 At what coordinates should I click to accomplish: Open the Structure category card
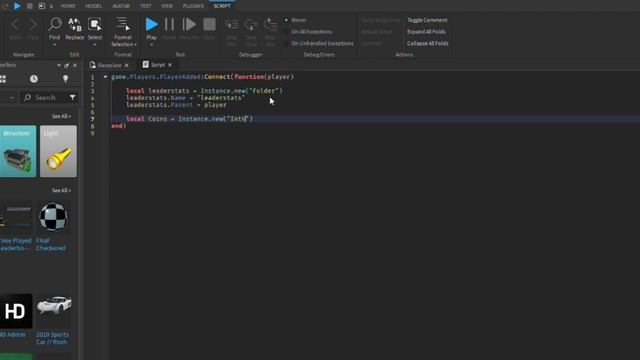(x=18, y=151)
